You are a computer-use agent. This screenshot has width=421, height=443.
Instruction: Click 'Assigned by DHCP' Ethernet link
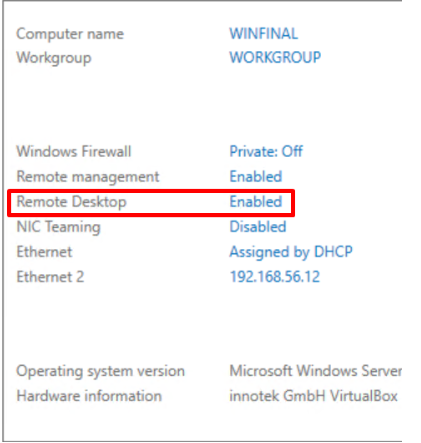point(291,252)
